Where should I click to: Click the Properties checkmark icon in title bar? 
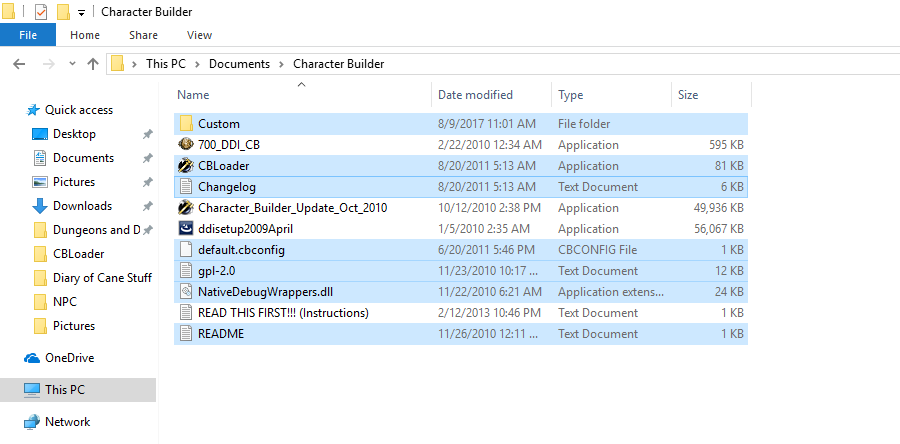(x=41, y=11)
